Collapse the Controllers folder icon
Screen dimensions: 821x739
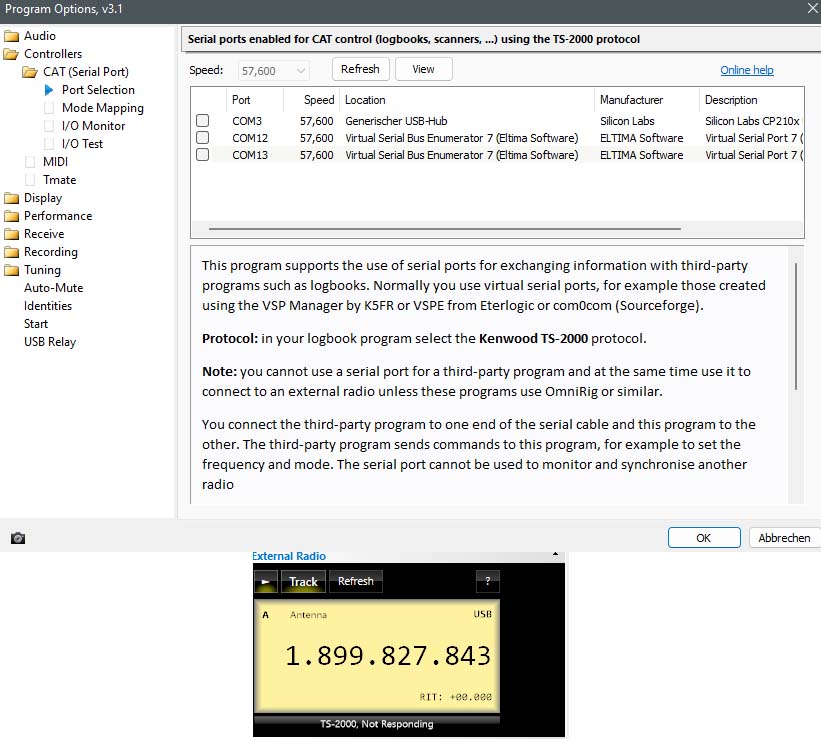click(x=11, y=54)
